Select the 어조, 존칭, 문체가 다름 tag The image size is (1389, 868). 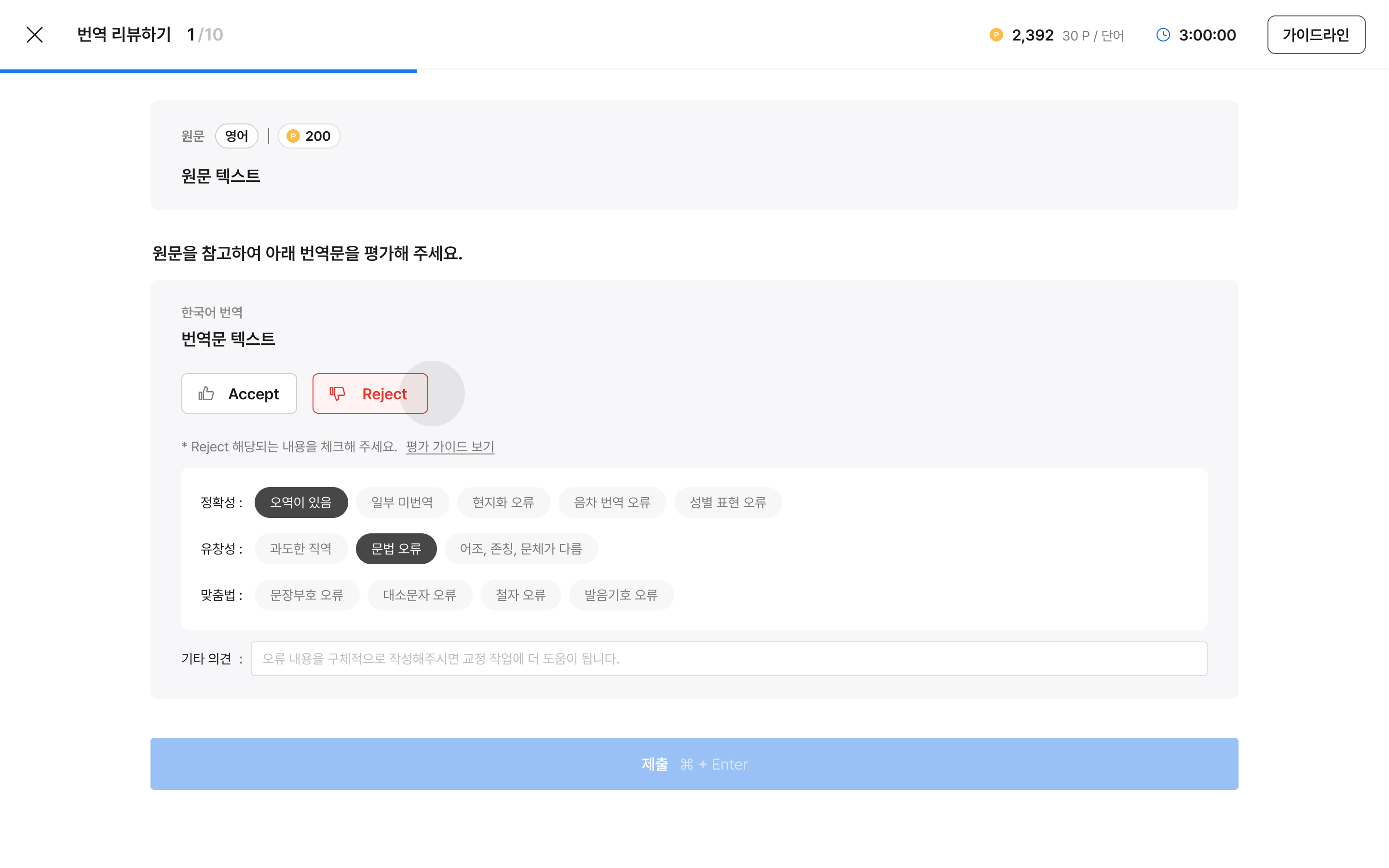pyautogui.click(x=521, y=549)
